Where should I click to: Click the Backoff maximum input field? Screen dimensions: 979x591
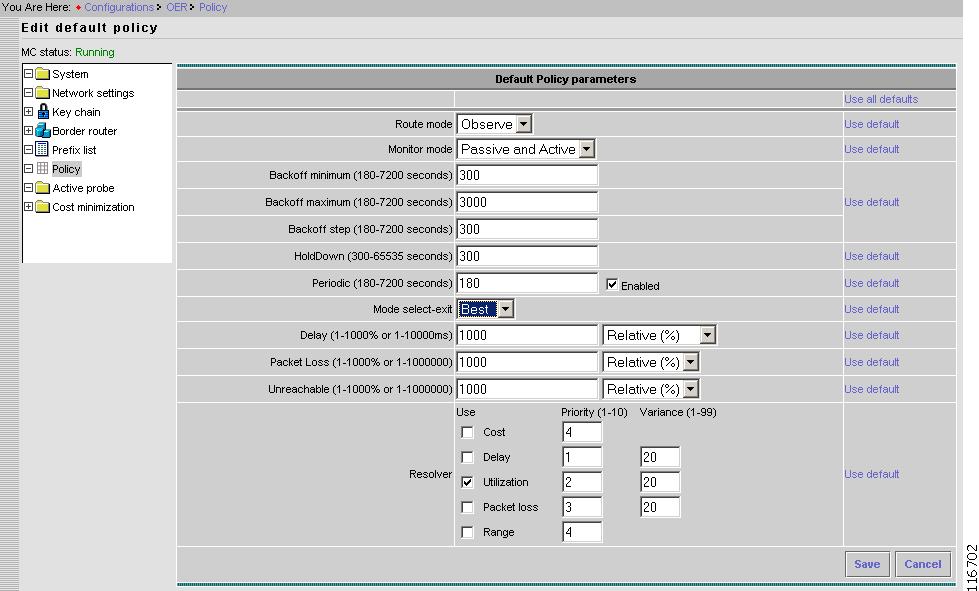[527, 202]
